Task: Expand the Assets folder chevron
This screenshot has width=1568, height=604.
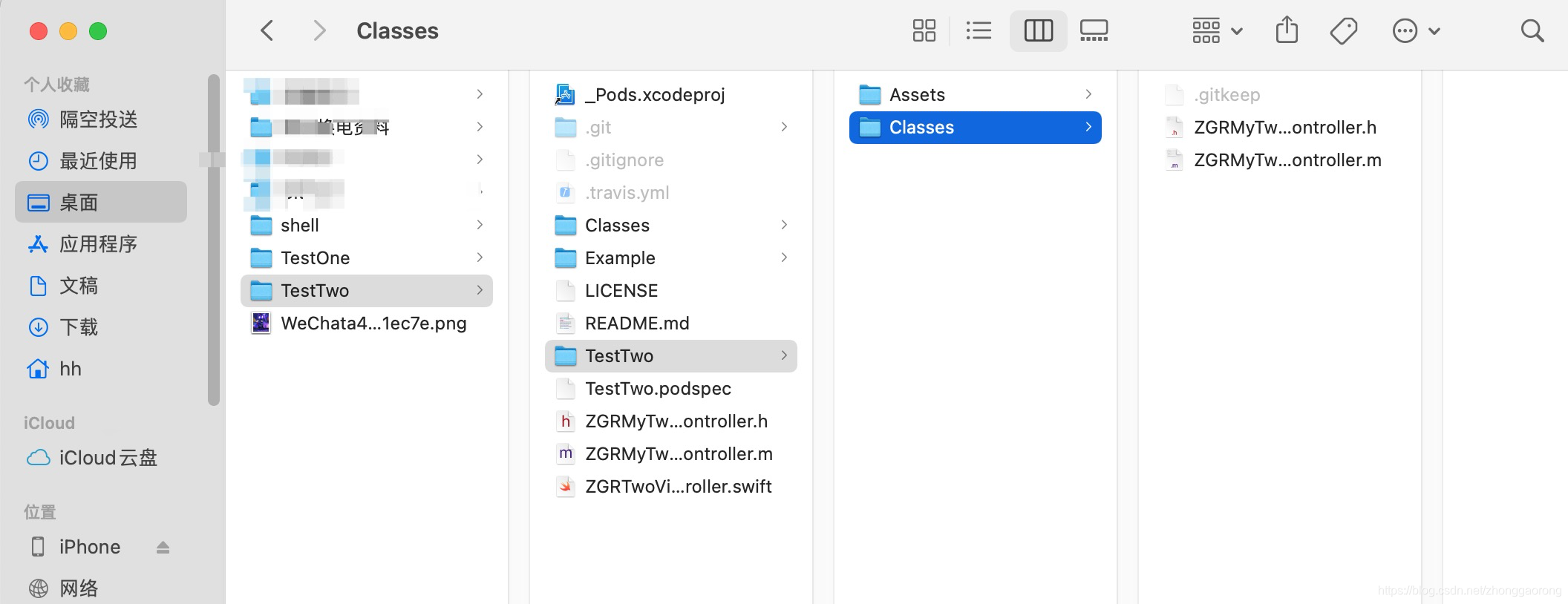Action: 1089,94
